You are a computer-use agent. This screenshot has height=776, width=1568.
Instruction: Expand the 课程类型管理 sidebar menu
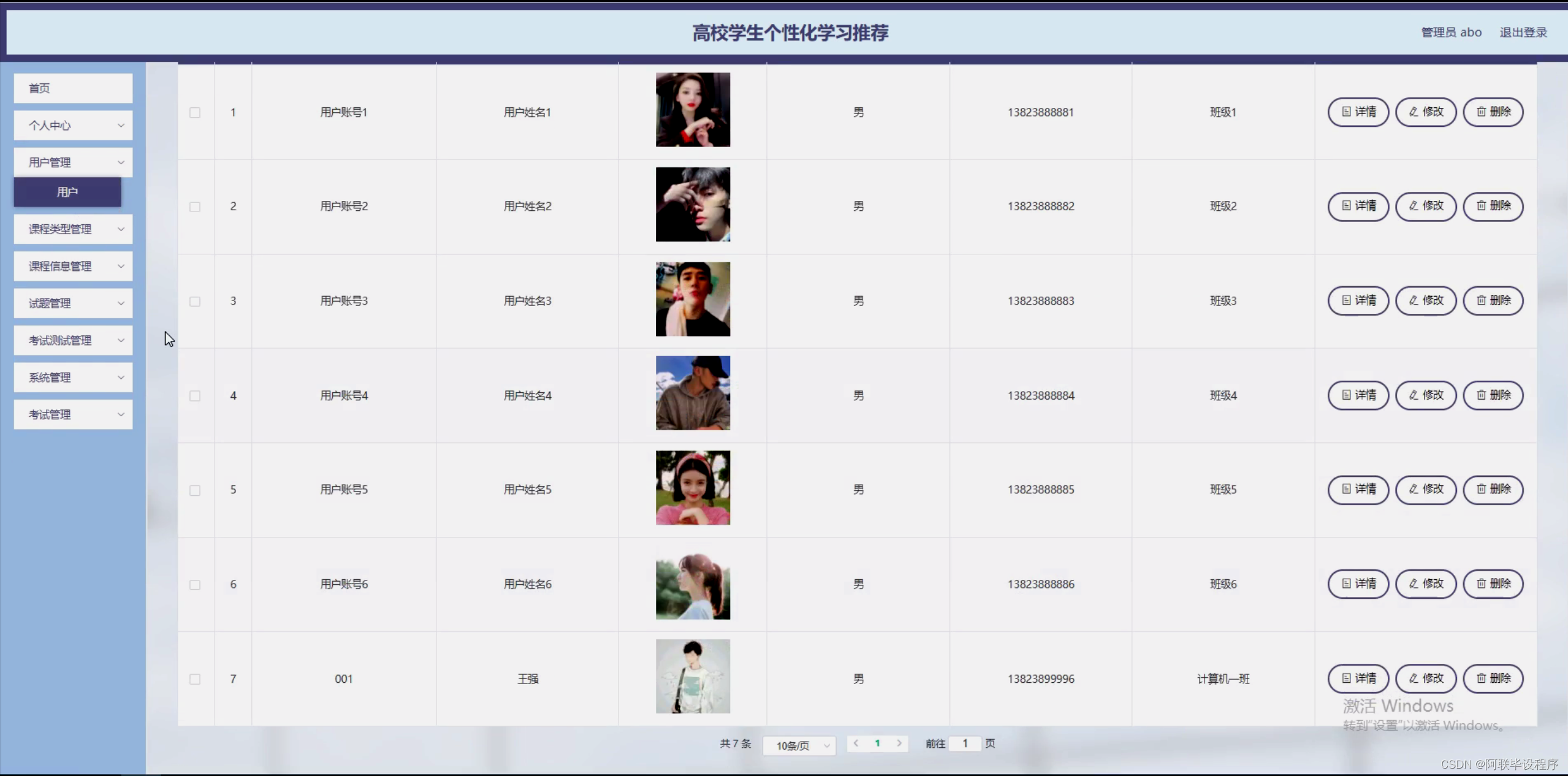pyautogui.click(x=73, y=229)
